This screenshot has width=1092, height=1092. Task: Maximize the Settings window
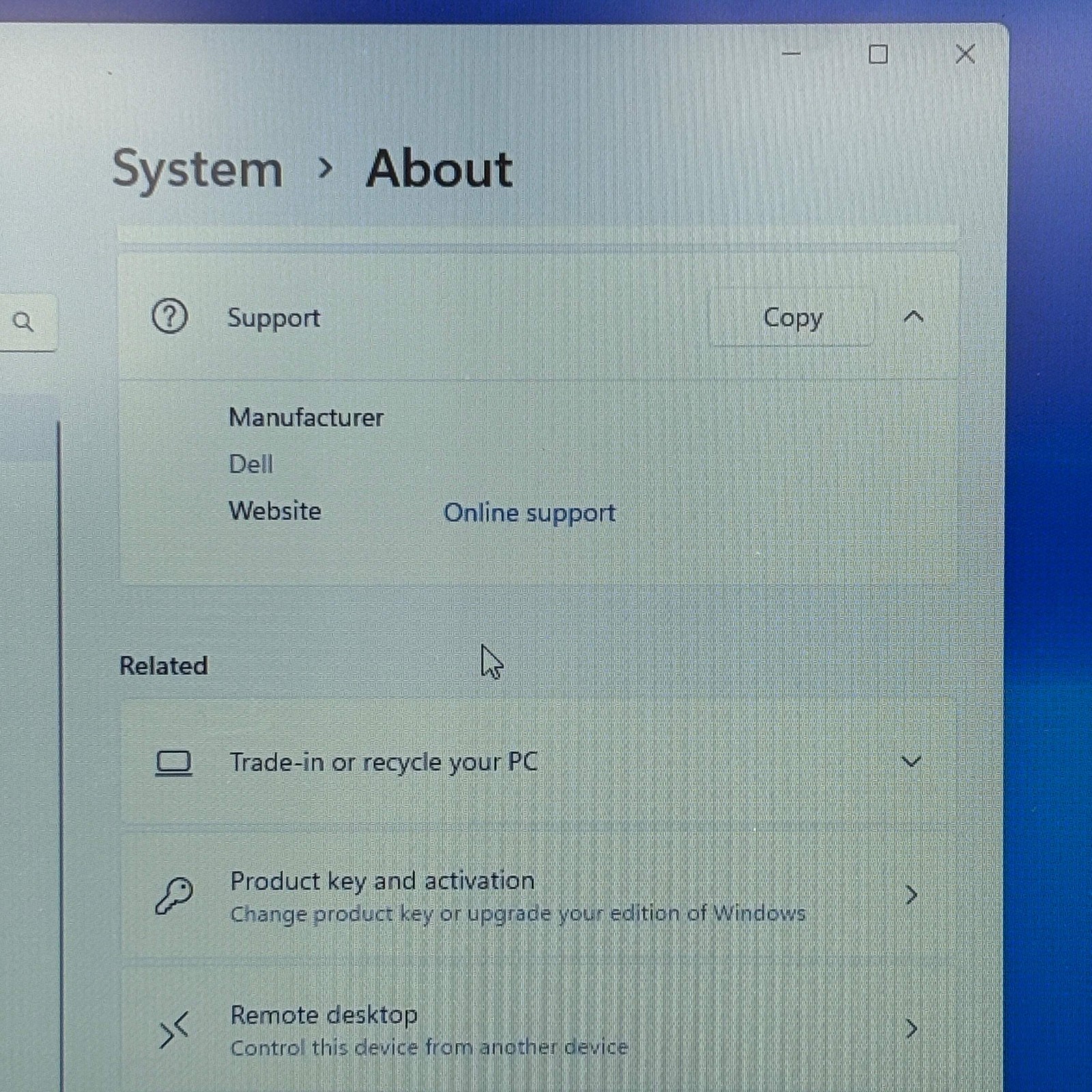tap(878, 54)
